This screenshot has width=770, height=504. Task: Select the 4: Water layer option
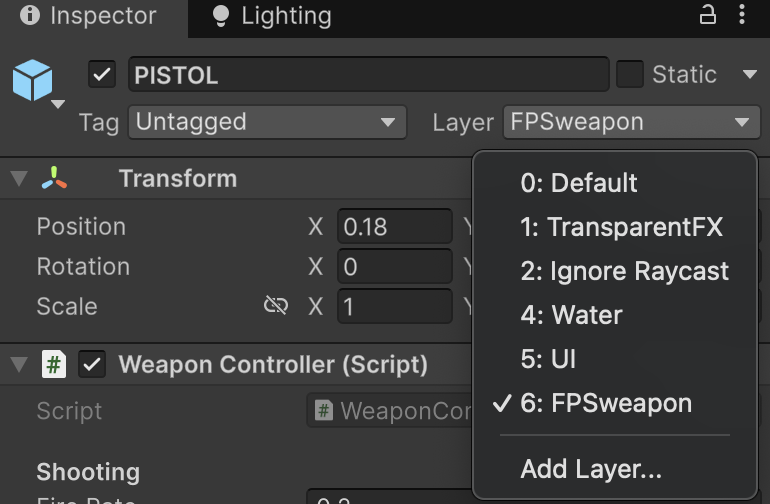pos(571,315)
